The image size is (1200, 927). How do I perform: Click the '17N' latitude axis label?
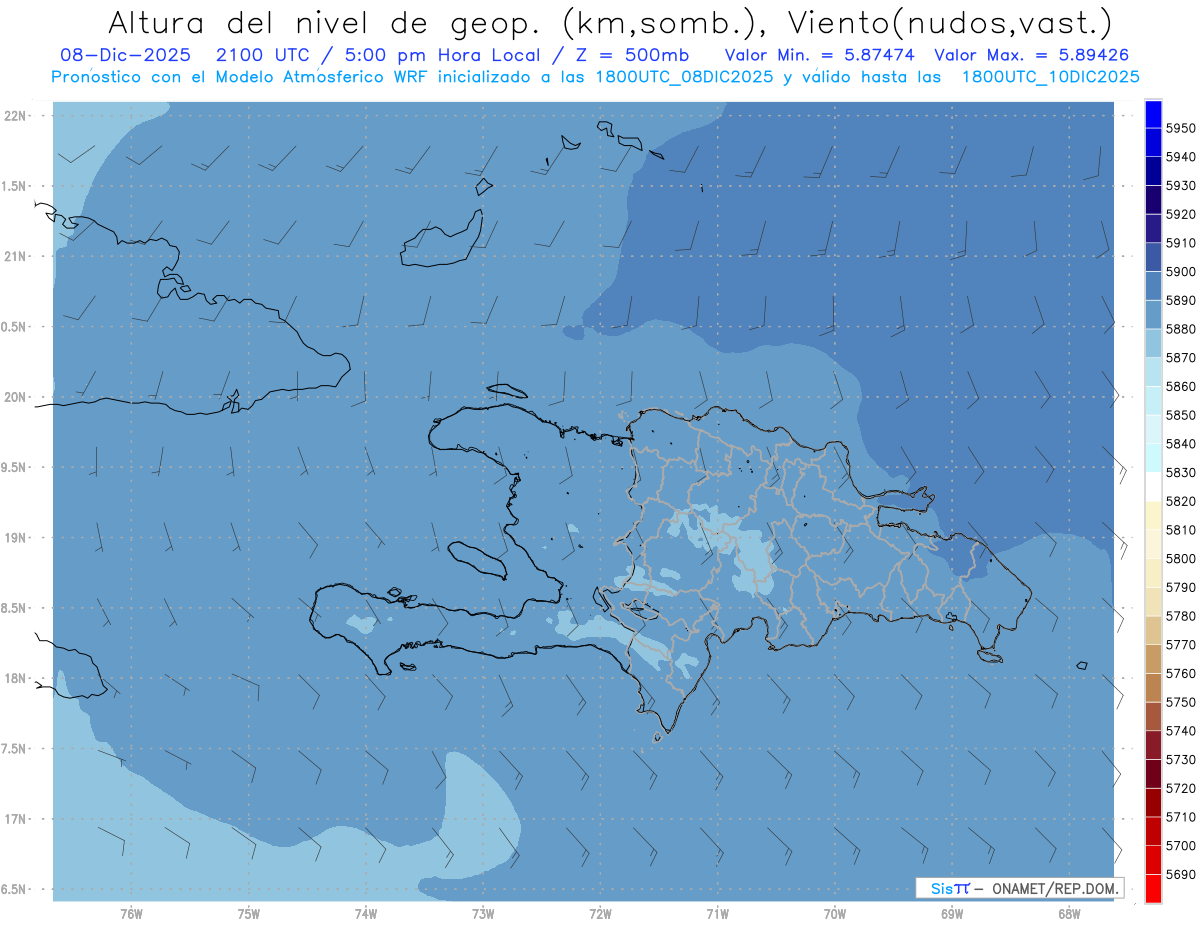(14, 819)
